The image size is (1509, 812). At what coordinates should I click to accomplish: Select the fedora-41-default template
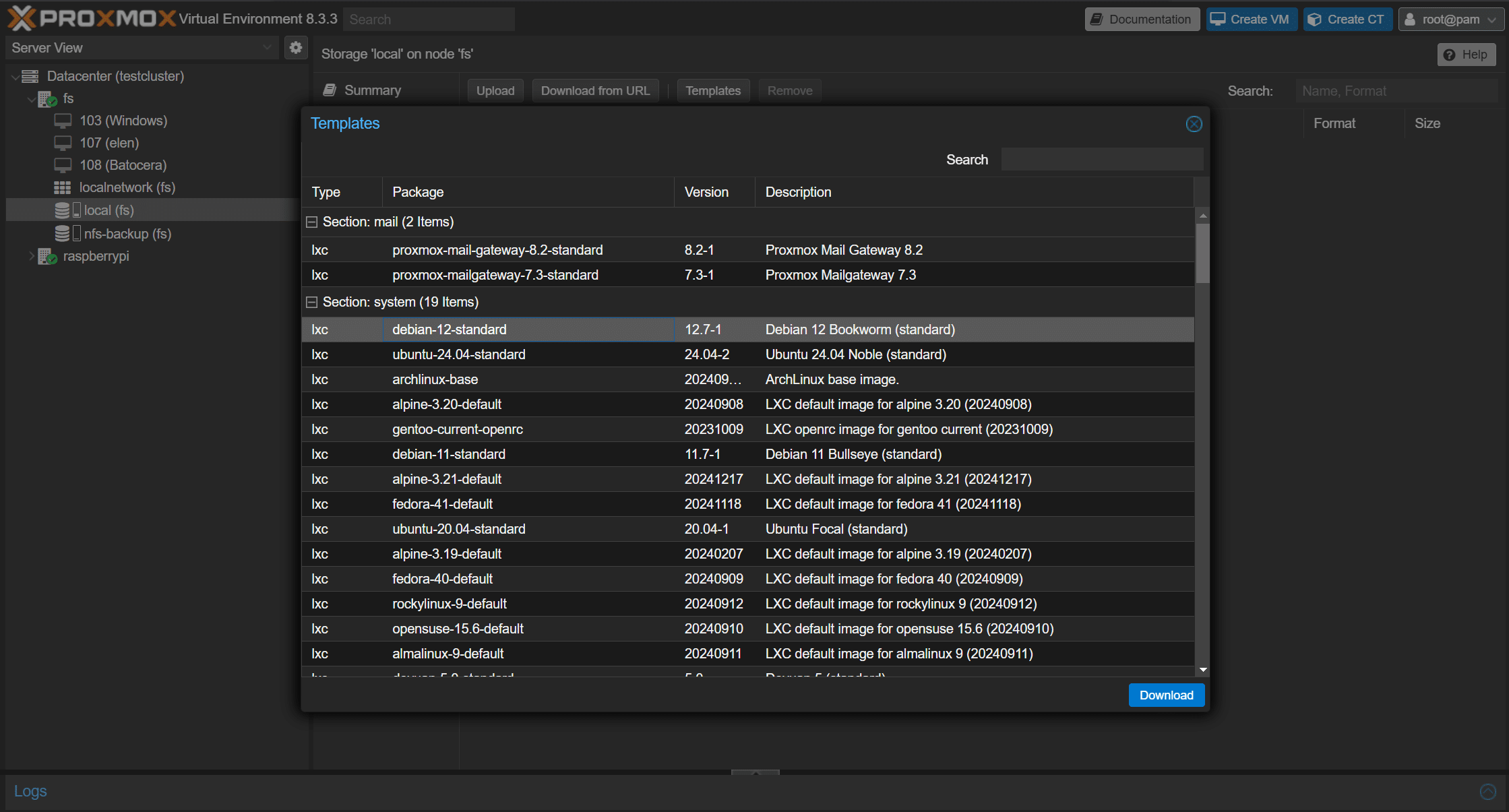click(x=747, y=505)
